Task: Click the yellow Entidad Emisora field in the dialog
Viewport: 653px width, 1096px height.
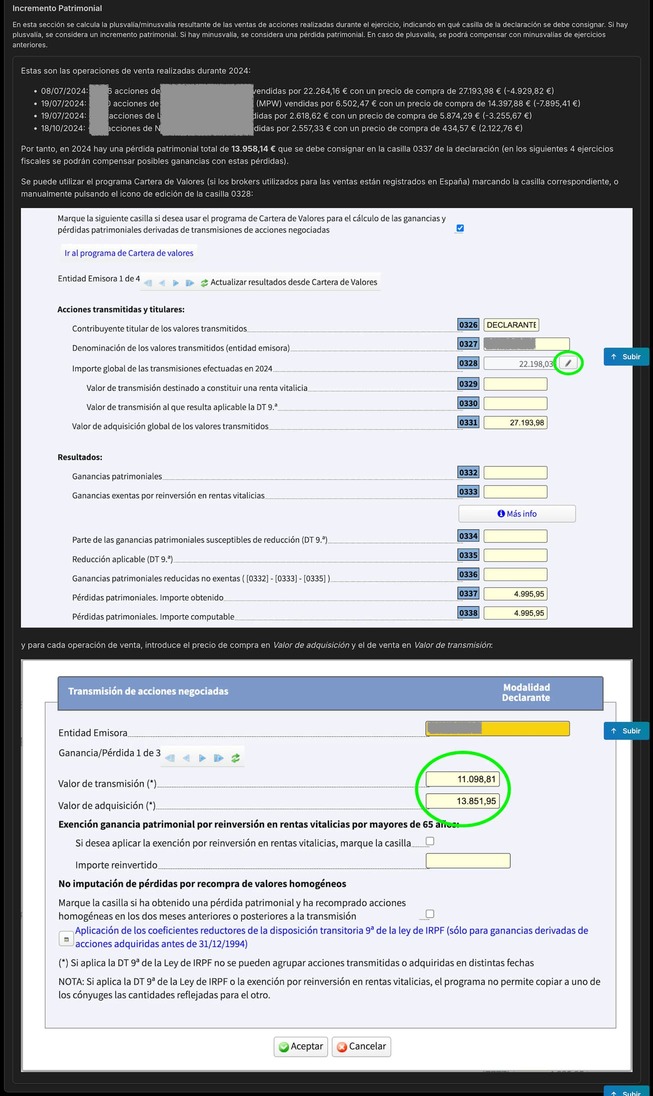Action: click(x=497, y=728)
